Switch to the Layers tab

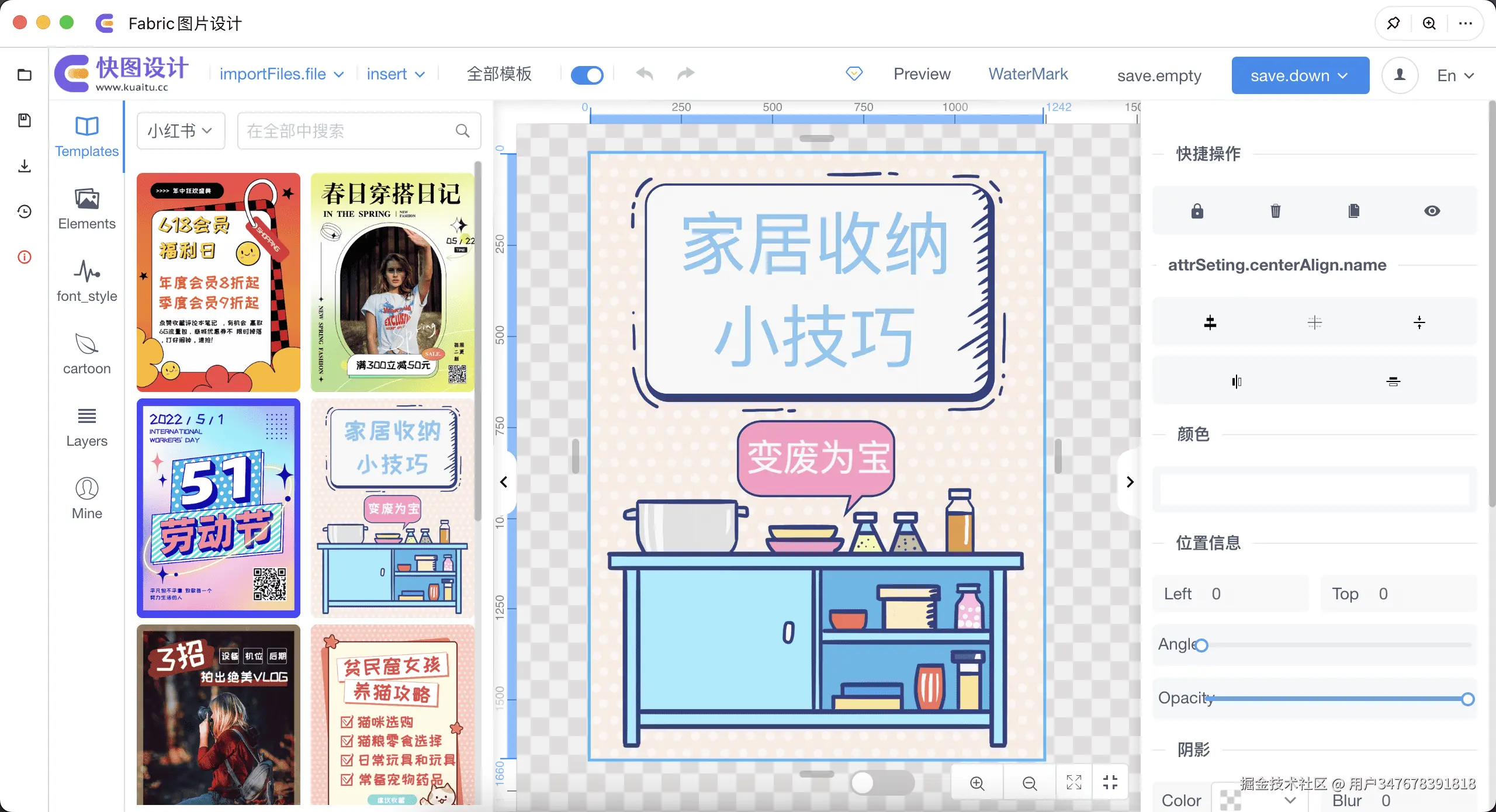point(86,428)
